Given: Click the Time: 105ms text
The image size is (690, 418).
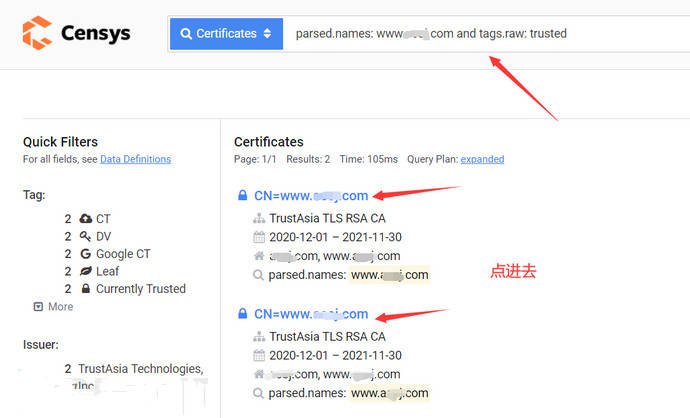Looking at the screenshot, I should point(368,159).
